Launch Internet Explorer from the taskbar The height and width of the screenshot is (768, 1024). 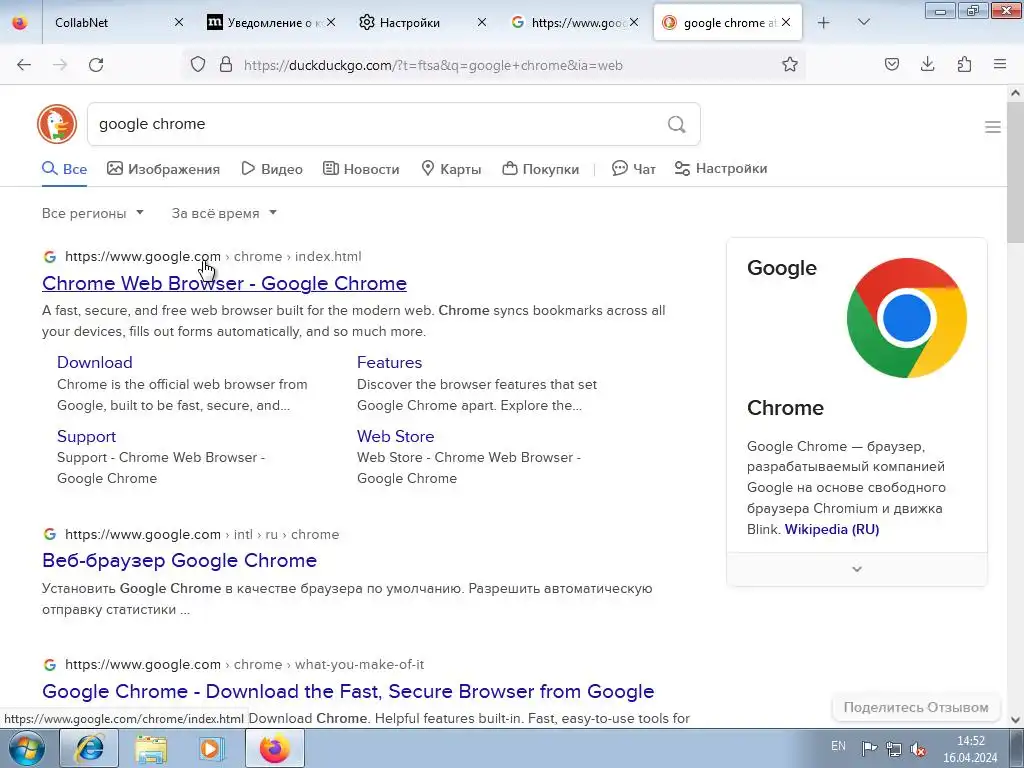(89, 748)
